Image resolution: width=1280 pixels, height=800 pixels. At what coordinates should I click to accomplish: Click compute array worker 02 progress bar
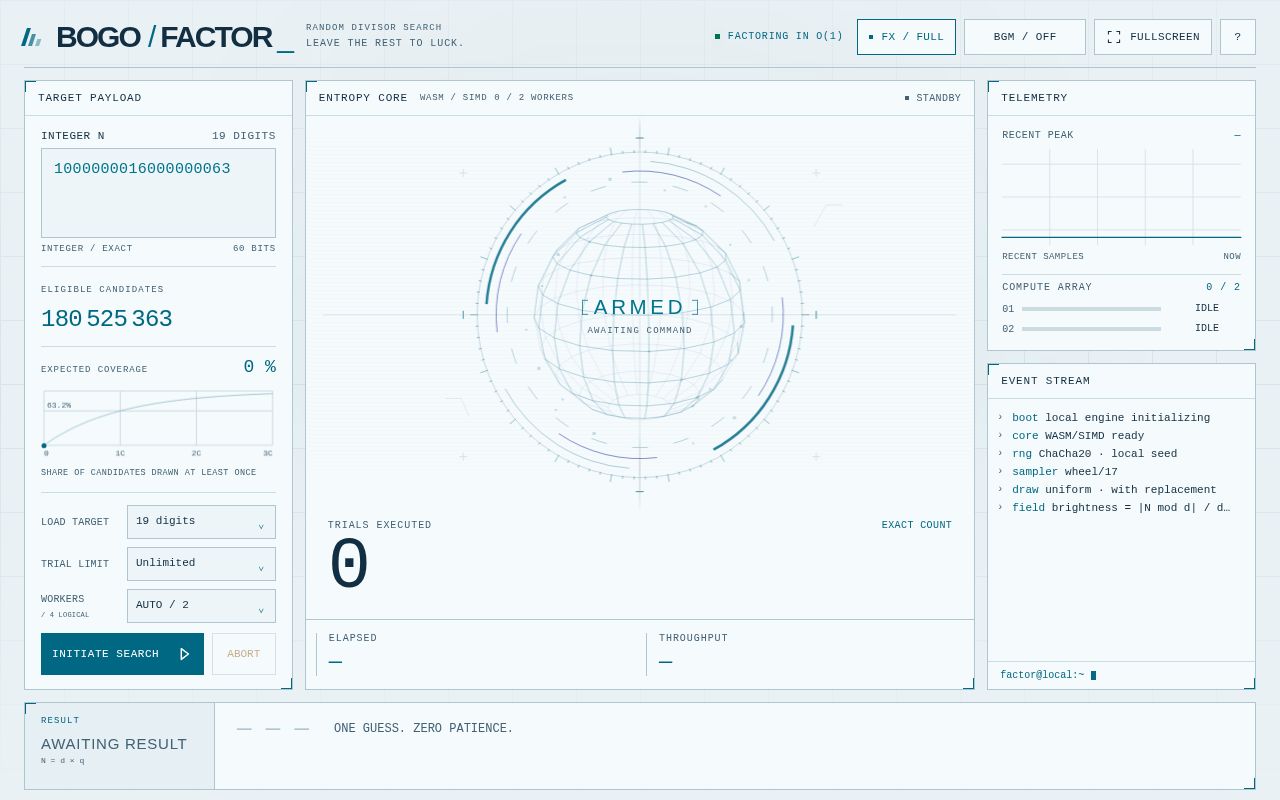click(x=1091, y=329)
